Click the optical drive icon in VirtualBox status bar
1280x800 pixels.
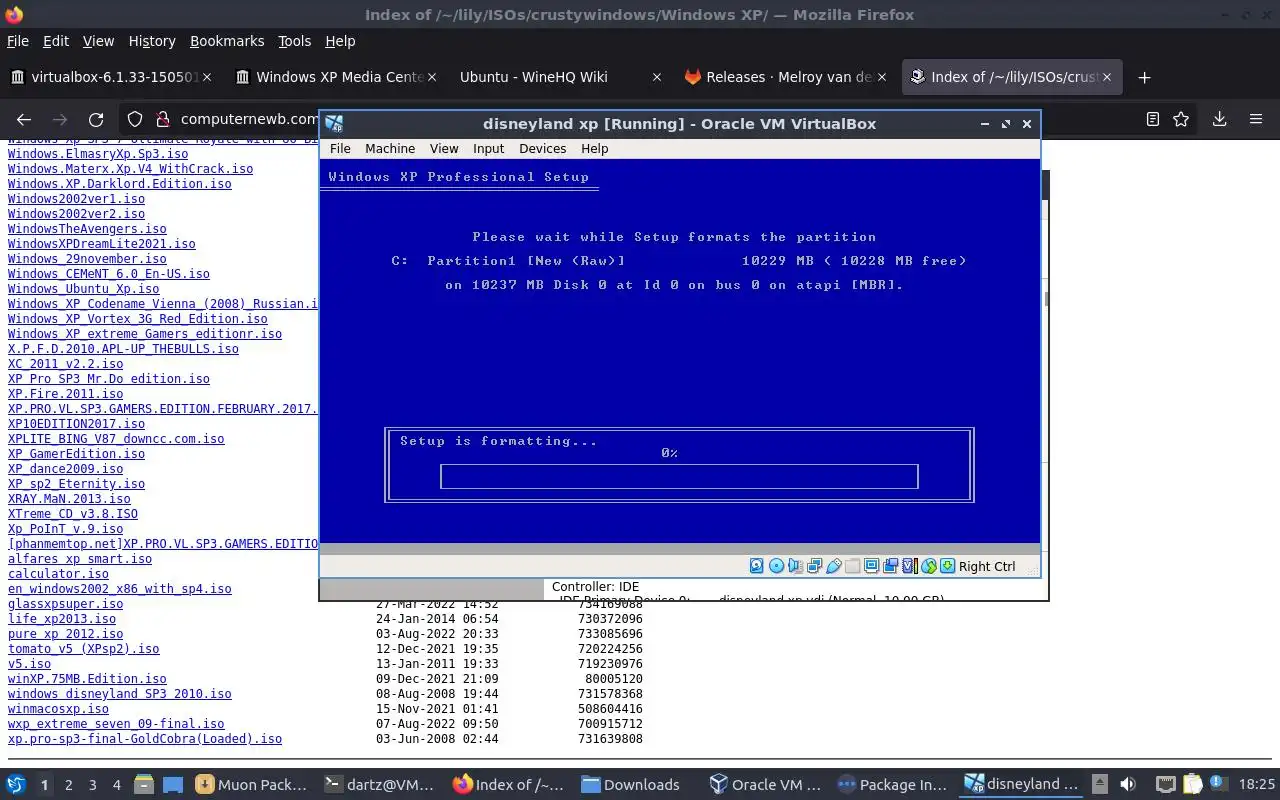777,566
